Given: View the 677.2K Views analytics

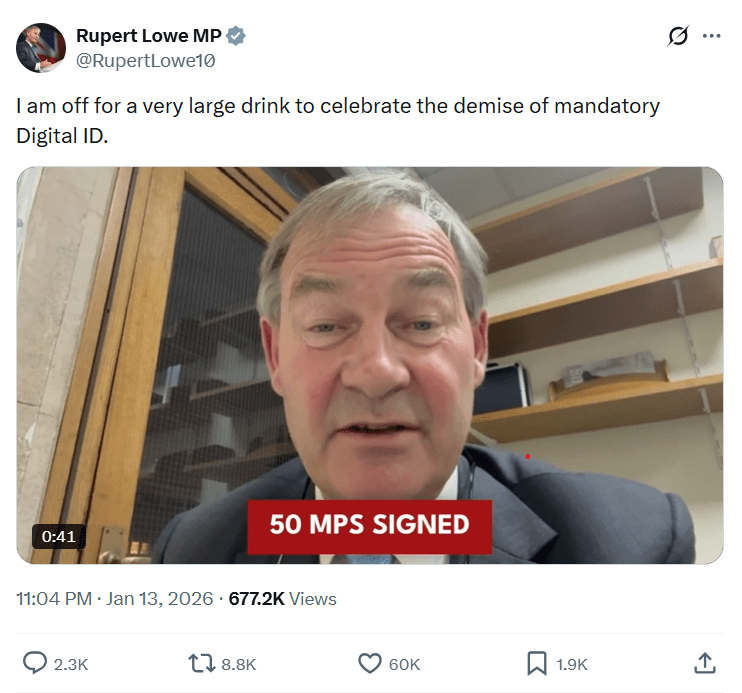Looking at the screenshot, I should (283, 599).
